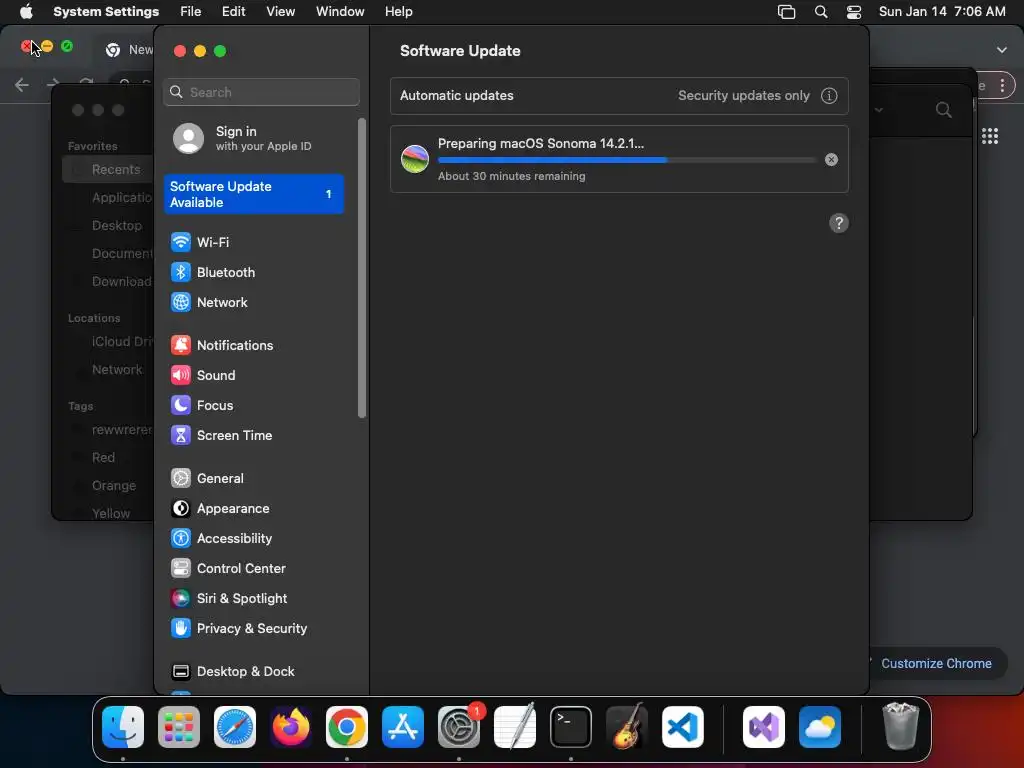Screen dimensions: 1024x768
Task: Open the Edit menu
Action: (x=233, y=12)
